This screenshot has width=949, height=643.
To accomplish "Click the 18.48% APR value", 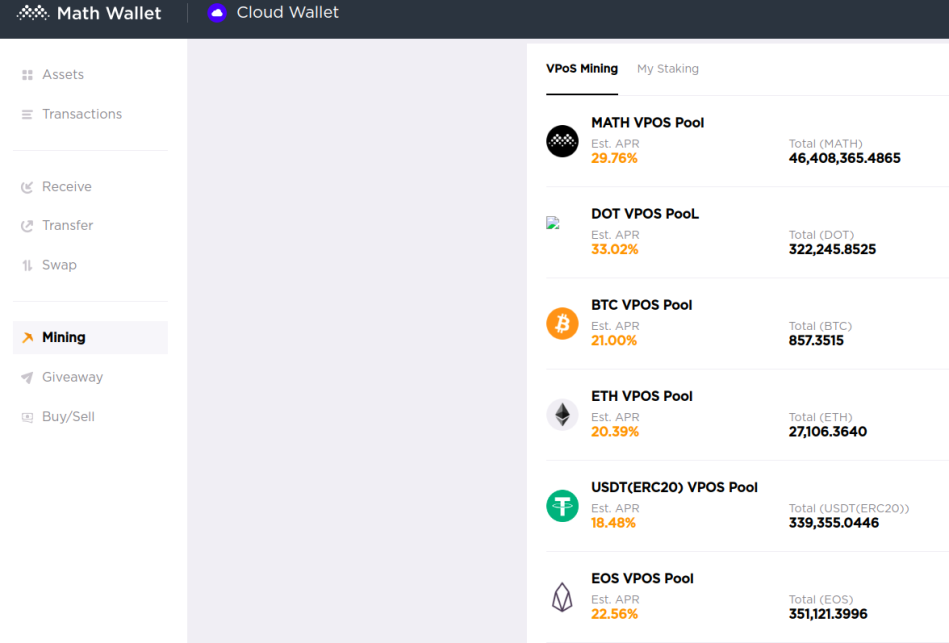I will [613, 523].
